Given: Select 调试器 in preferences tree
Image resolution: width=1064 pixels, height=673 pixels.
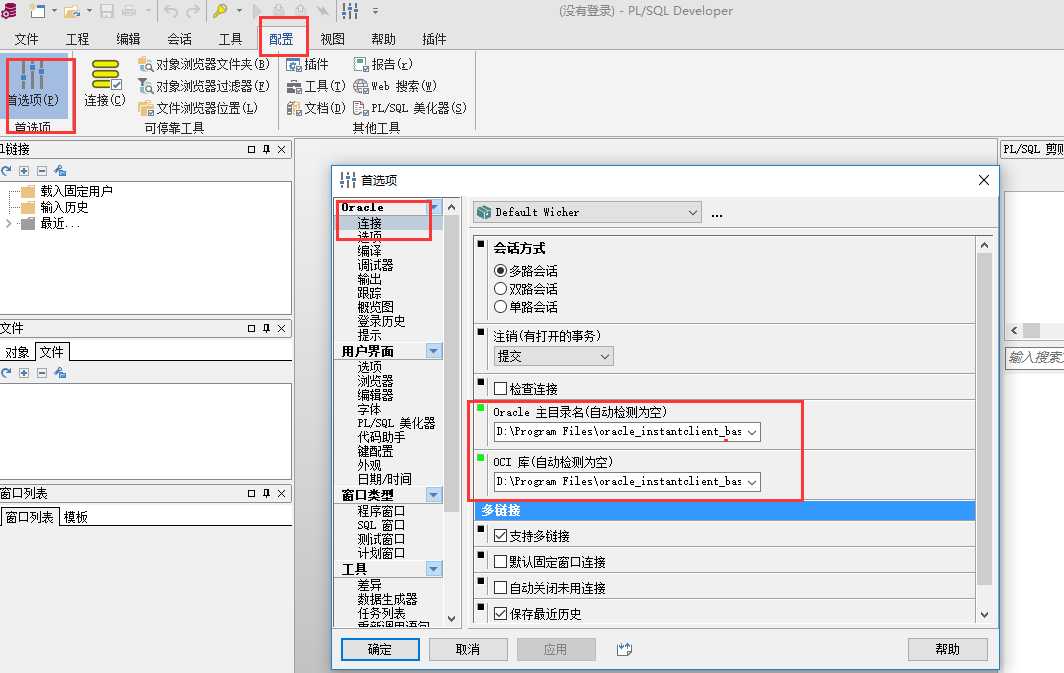Looking at the screenshot, I should point(375,265).
